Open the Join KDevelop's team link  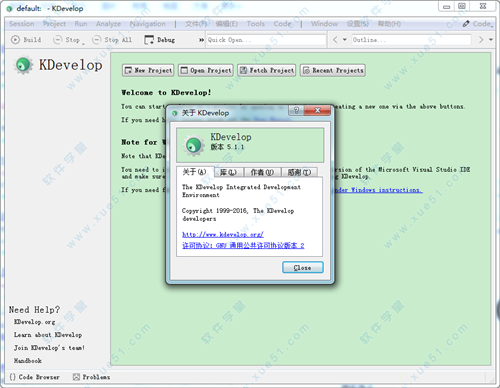(49, 348)
